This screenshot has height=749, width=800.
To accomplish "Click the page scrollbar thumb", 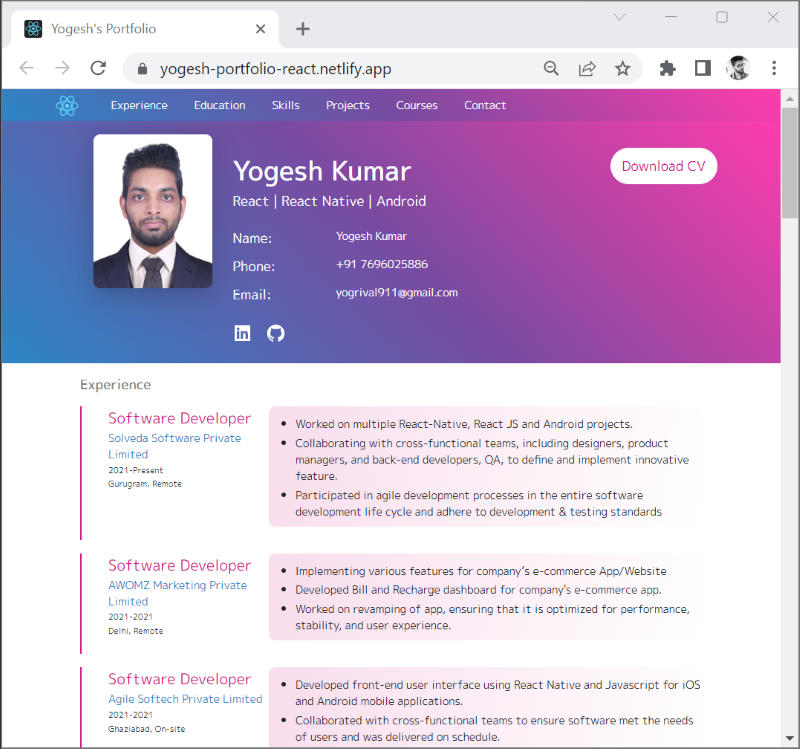I will (790, 163).
